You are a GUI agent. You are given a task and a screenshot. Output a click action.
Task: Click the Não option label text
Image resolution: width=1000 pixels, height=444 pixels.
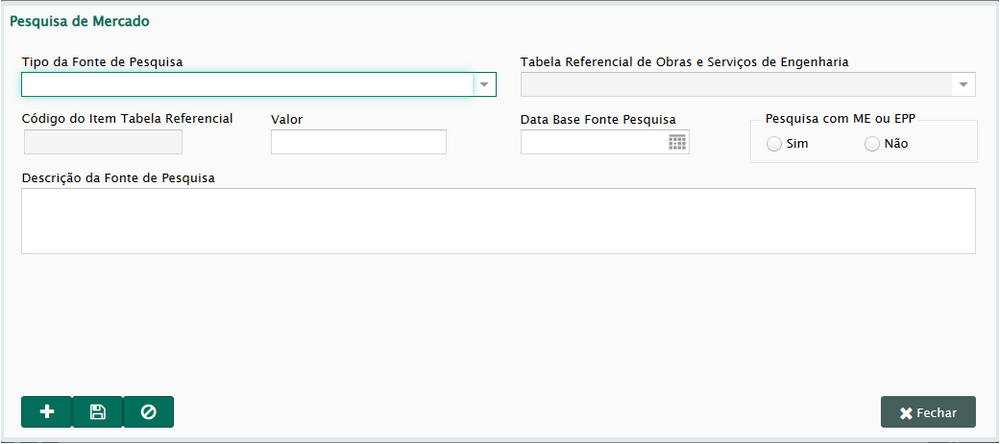[896, 144]
